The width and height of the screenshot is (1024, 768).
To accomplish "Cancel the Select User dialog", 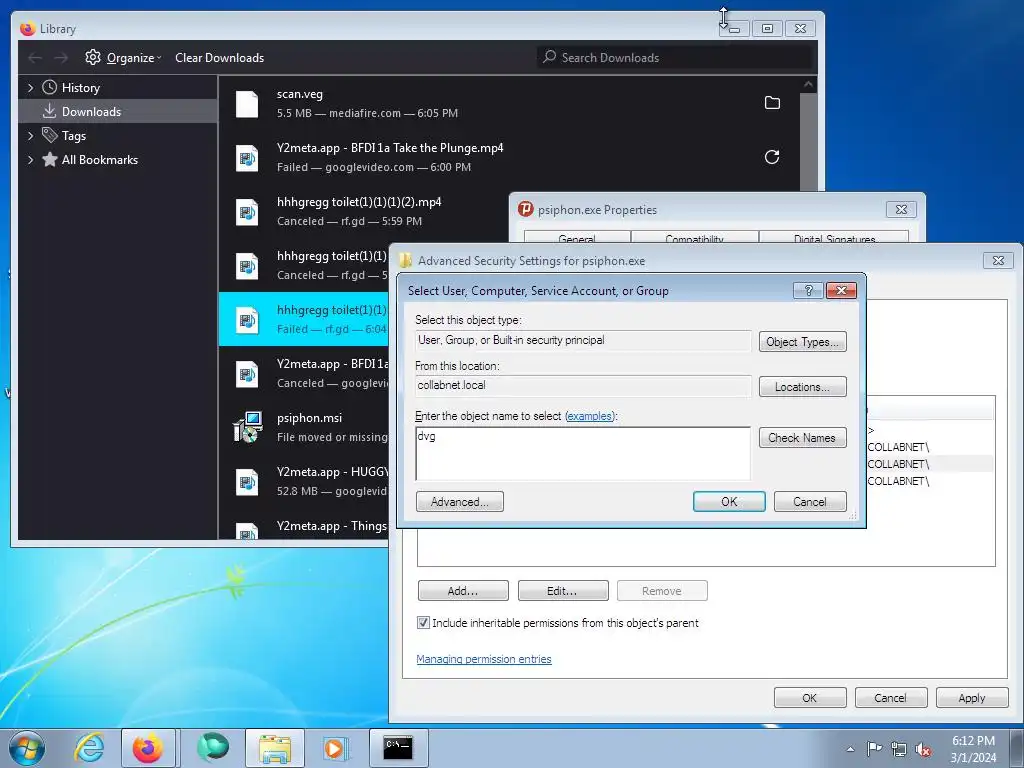I will [x=810, y=502].
